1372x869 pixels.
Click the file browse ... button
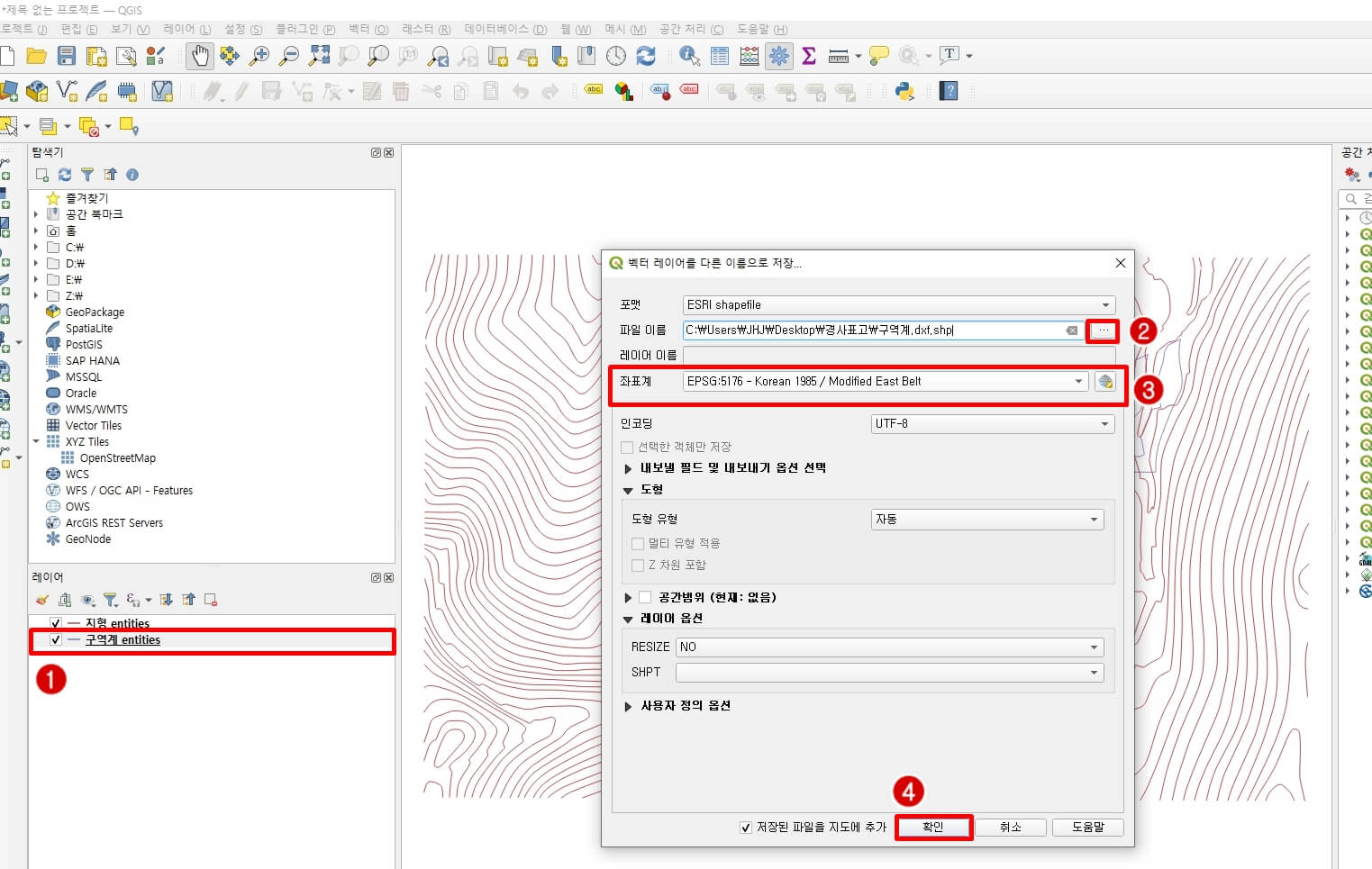click(1104, 330)
